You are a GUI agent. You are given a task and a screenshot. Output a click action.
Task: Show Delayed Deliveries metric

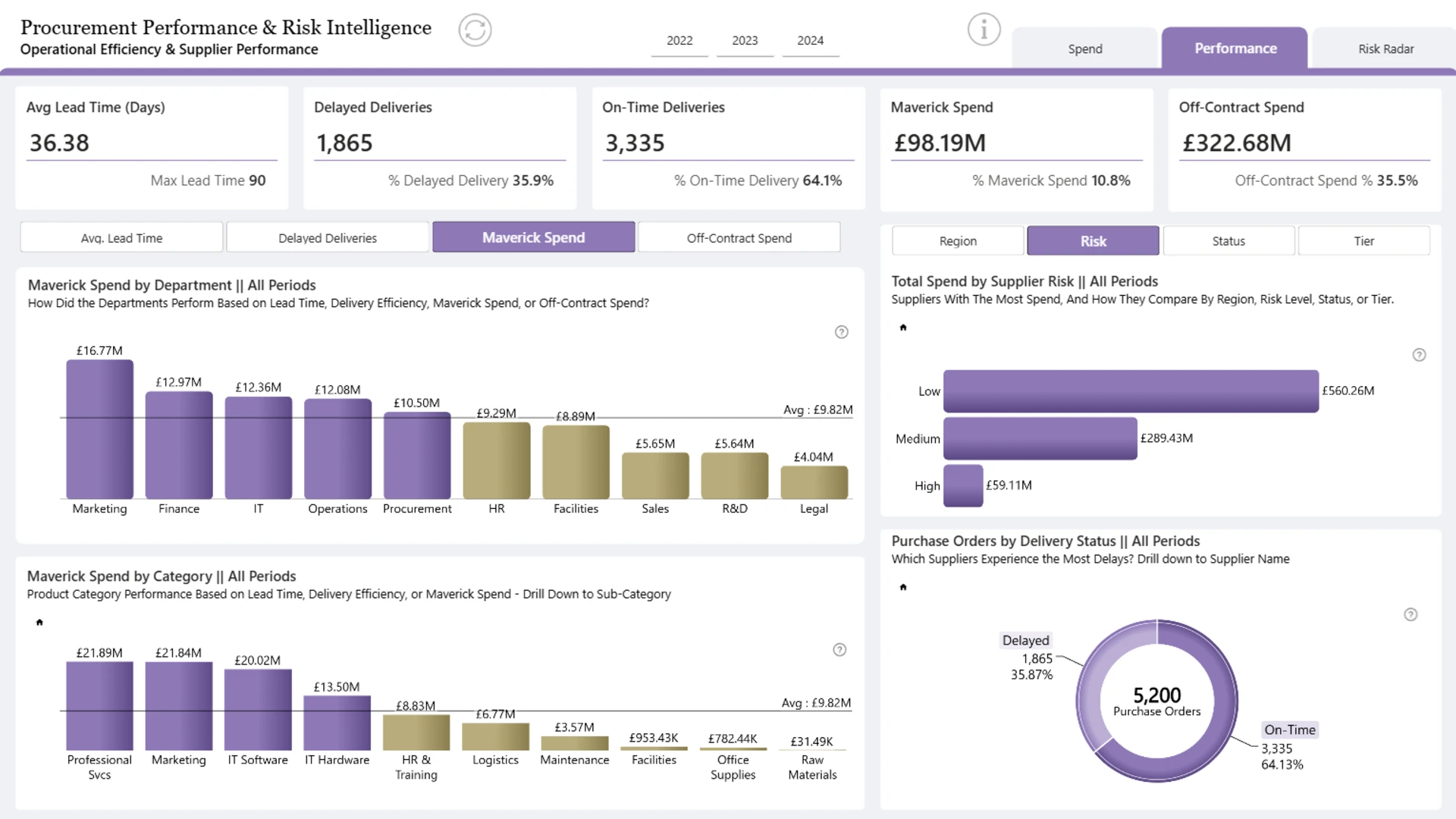click(x=328, y=237)
